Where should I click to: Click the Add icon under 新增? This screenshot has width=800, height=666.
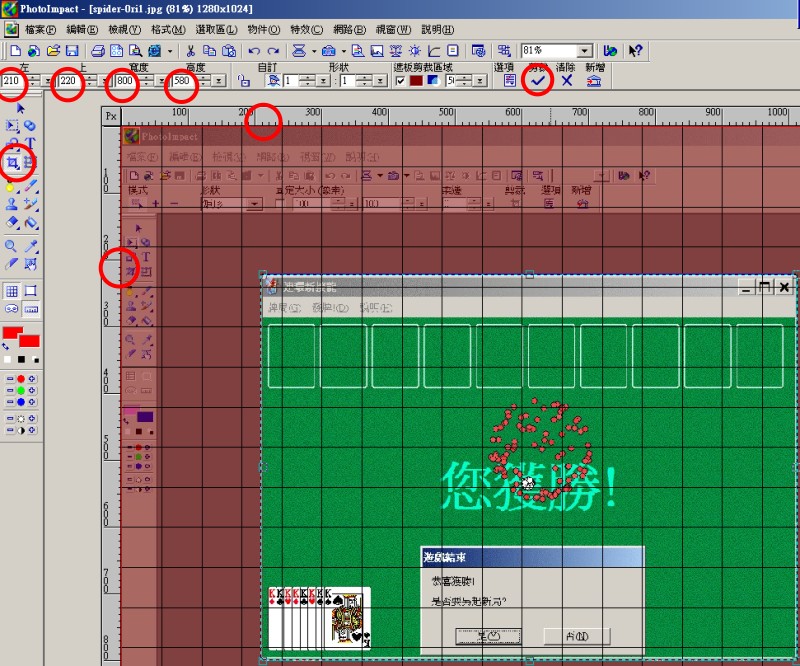coord(593,81)
